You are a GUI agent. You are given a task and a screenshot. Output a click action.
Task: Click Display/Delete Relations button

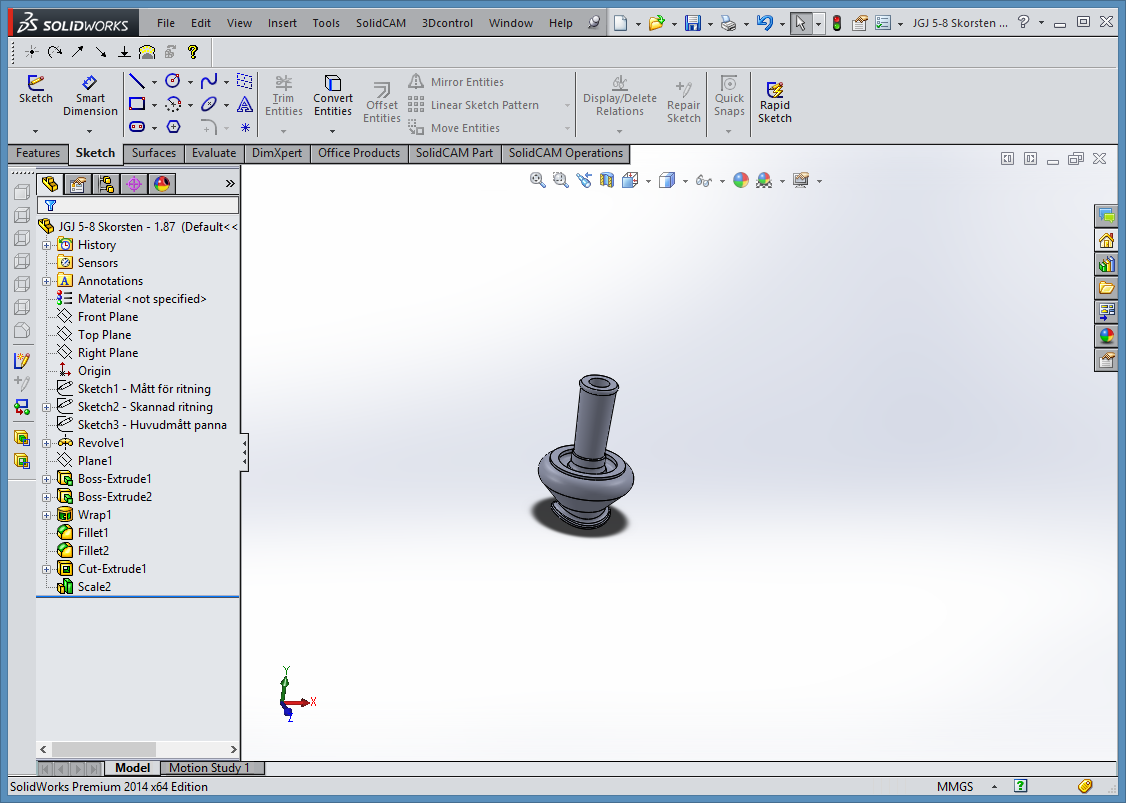point(620,96)
